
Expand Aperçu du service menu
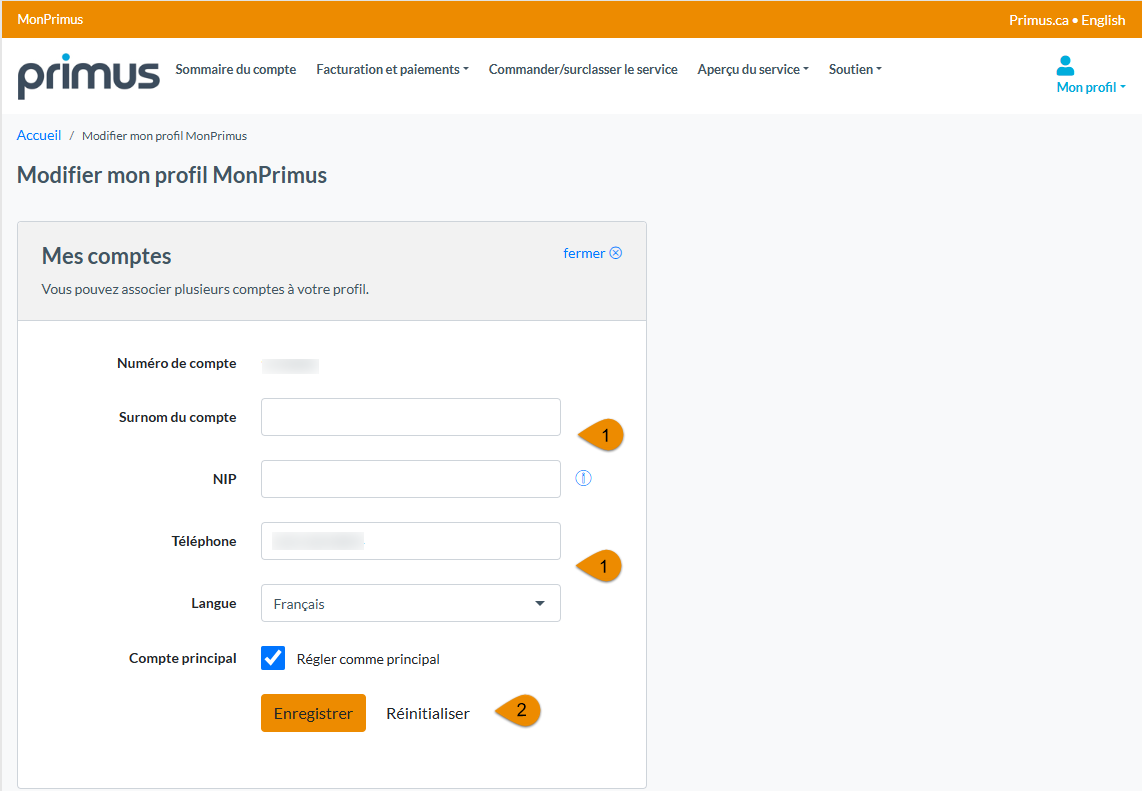pyautogui.click(x=753, y=69)
